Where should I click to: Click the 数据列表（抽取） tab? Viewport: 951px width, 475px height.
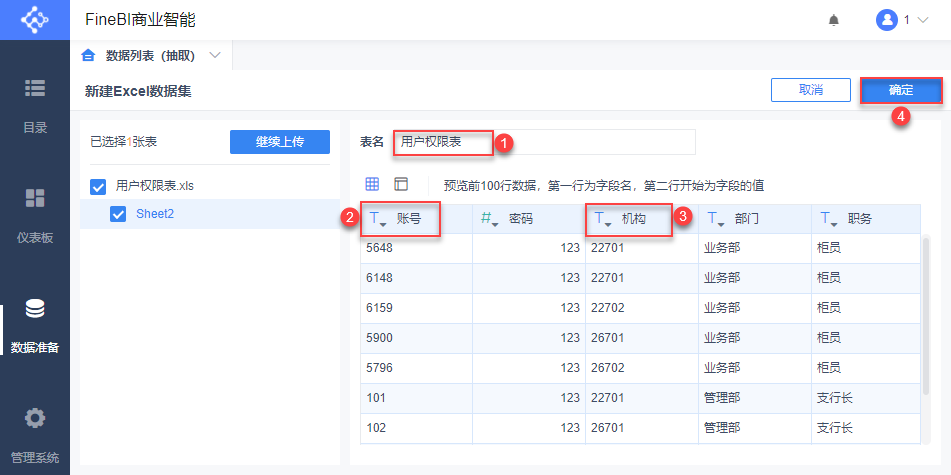pyautogui.click(x=150, y=56)
